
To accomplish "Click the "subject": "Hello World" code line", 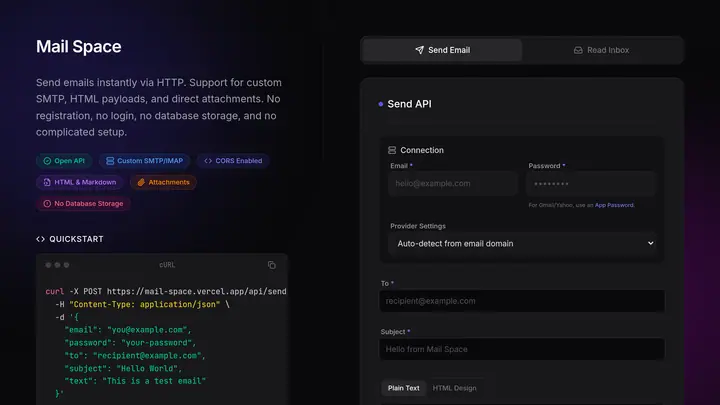I will coord(123,368).
